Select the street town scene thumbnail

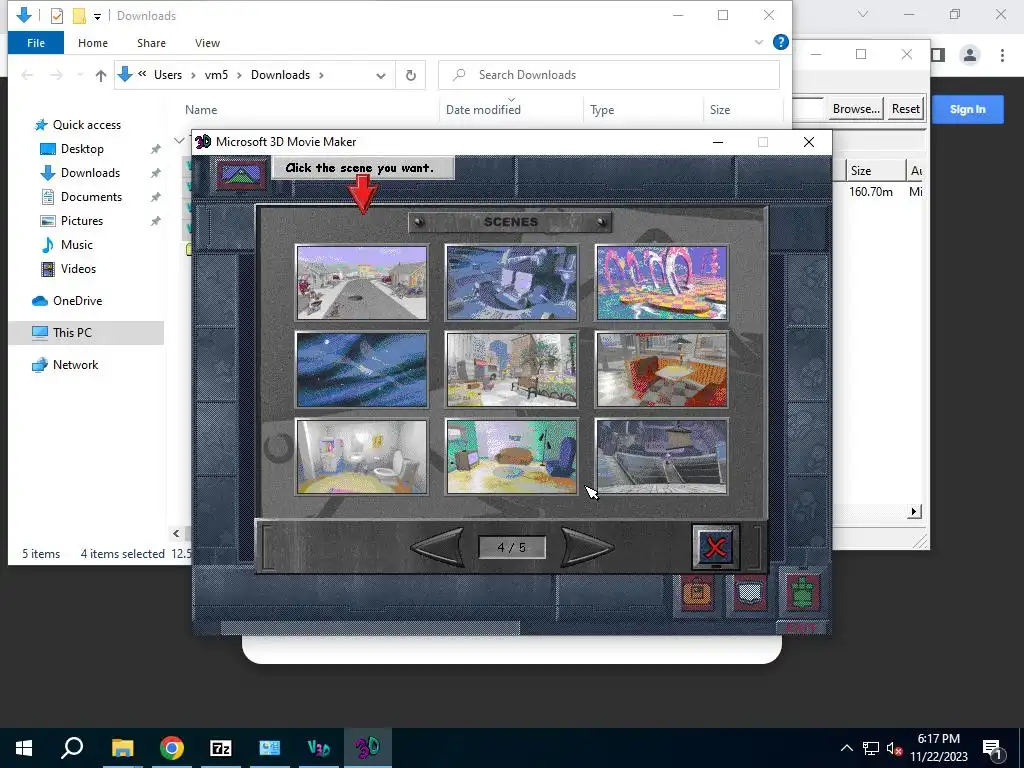(362, 282)
